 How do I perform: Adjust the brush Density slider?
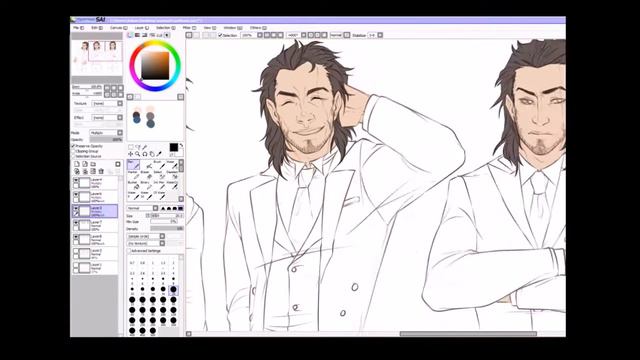(167, 229)
